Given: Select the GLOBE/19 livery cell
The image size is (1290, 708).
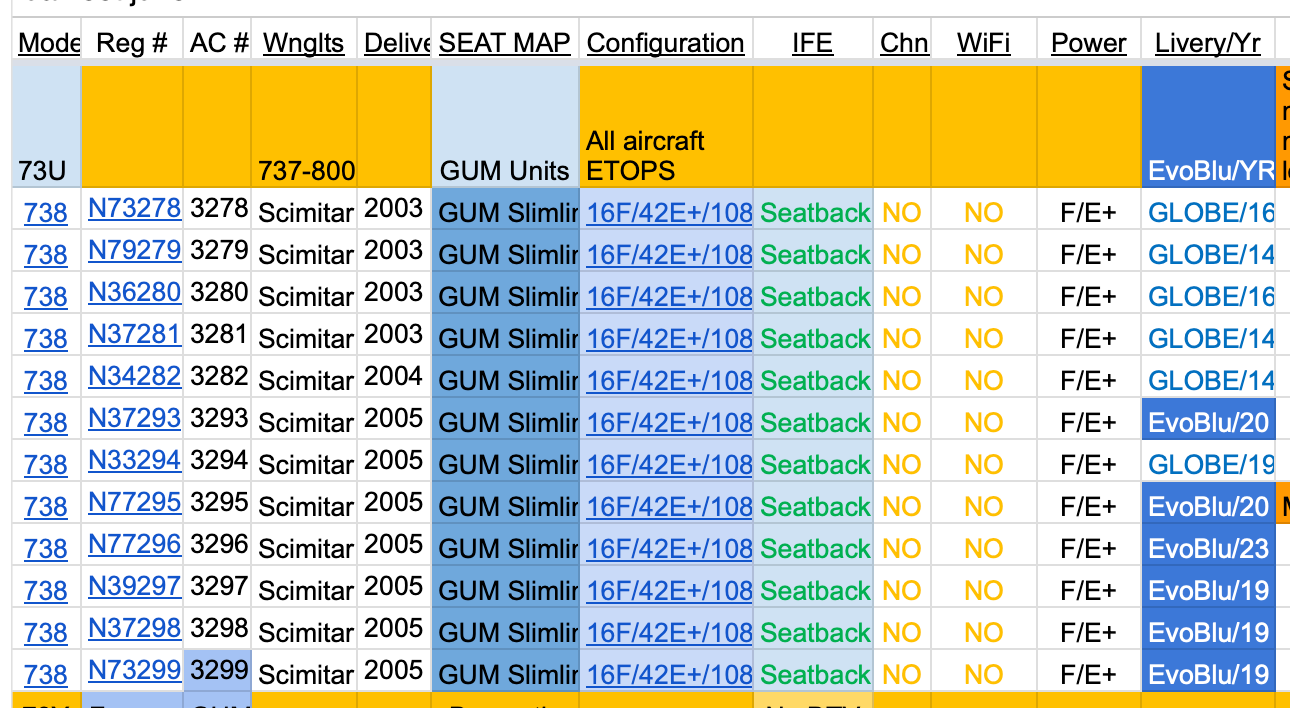Looking at the screenshot, I should [1208, 464].
